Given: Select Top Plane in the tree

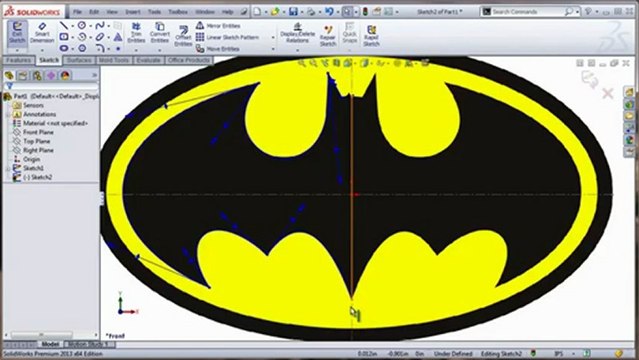Looking at the screenshot, I should (32, 141).
